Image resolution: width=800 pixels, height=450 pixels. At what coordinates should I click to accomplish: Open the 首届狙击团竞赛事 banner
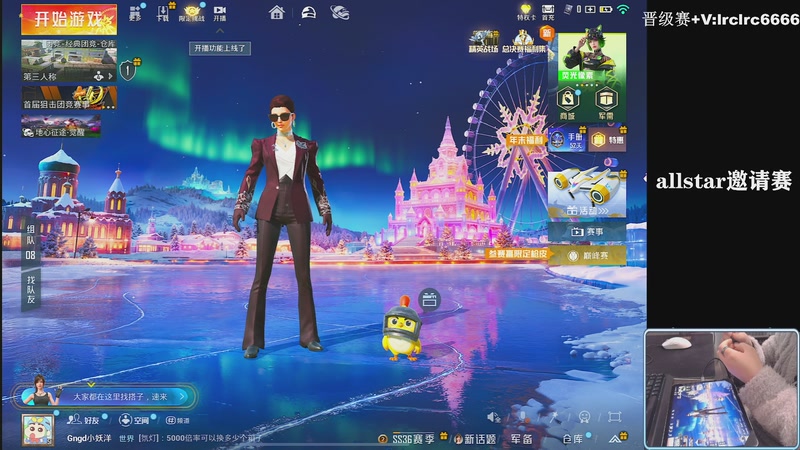(69, 97)
